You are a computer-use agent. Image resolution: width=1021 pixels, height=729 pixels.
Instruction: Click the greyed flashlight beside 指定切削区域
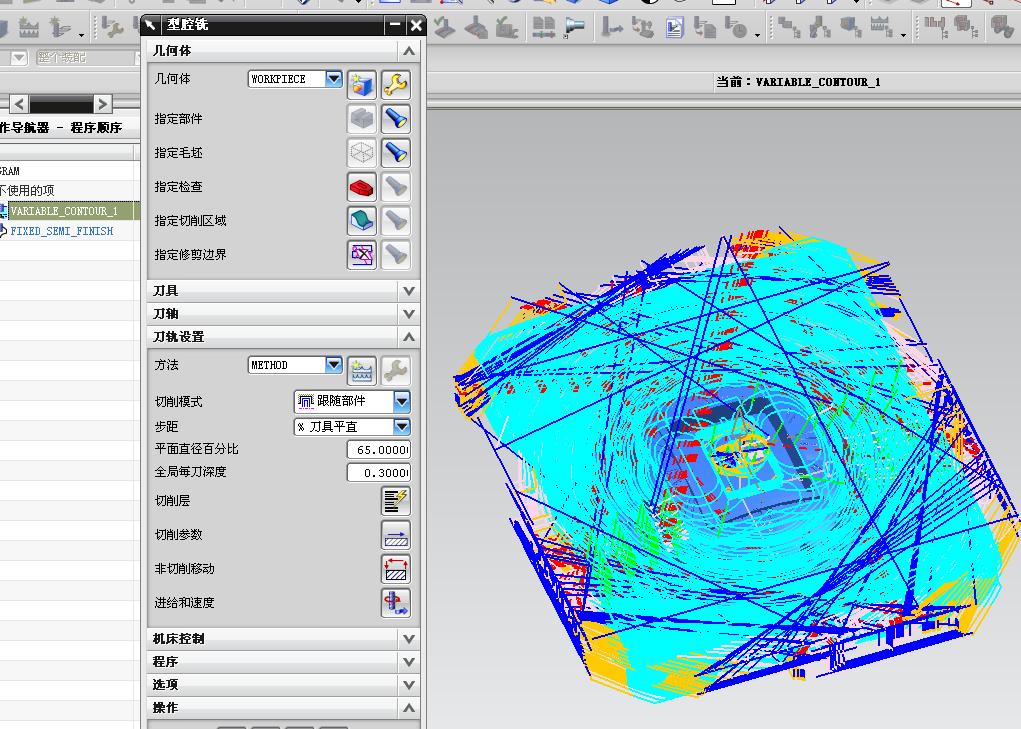click(x=396, y=221)
